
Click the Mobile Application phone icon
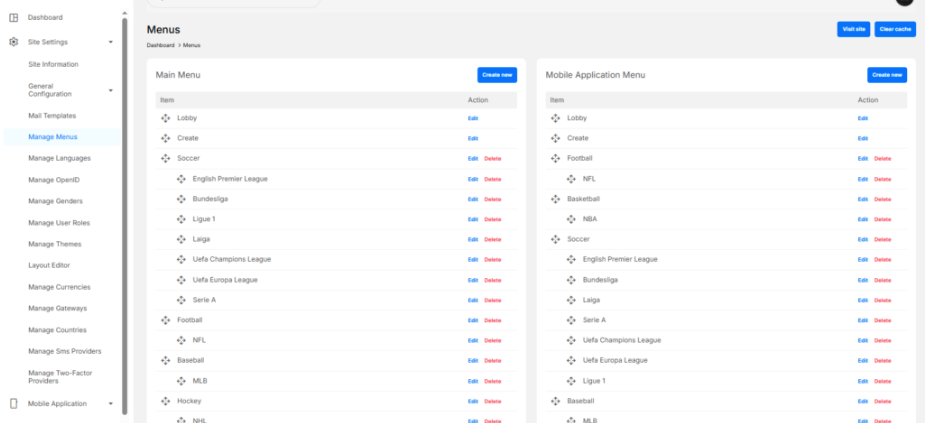[x=13, y=404]
